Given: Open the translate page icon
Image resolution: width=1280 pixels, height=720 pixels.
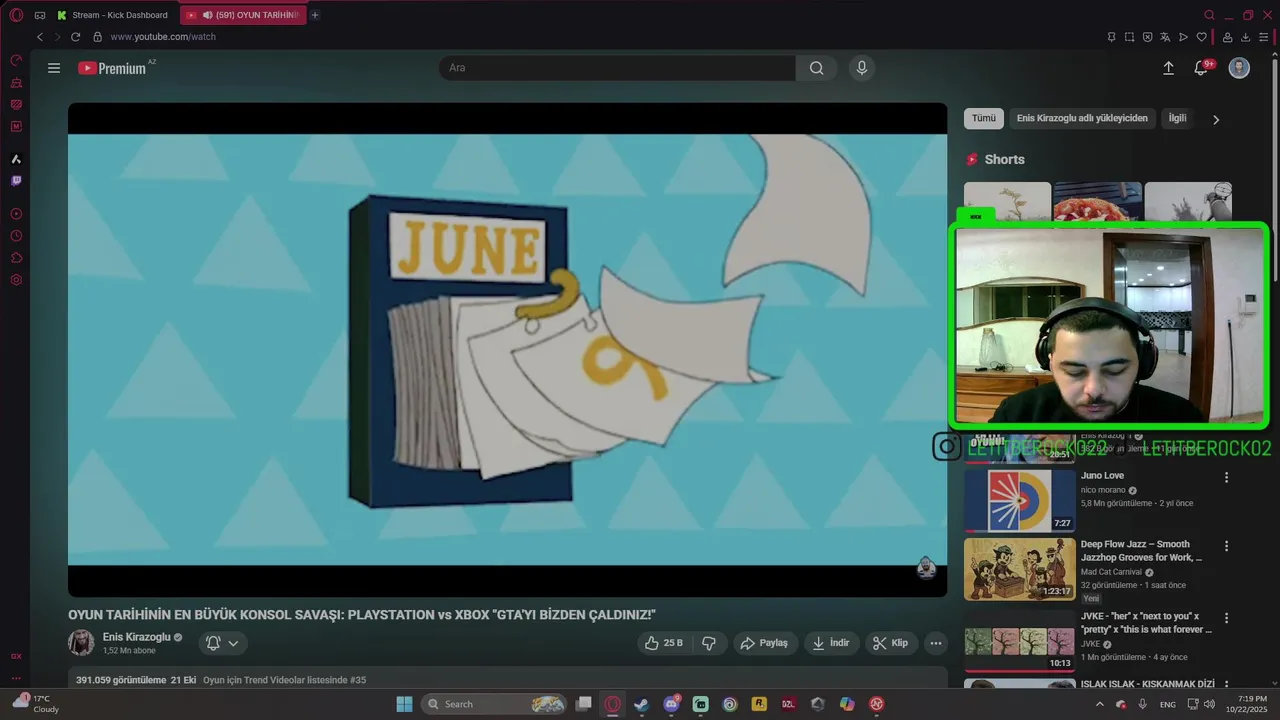Looking at the screenshot, I should pos(1165,37).
